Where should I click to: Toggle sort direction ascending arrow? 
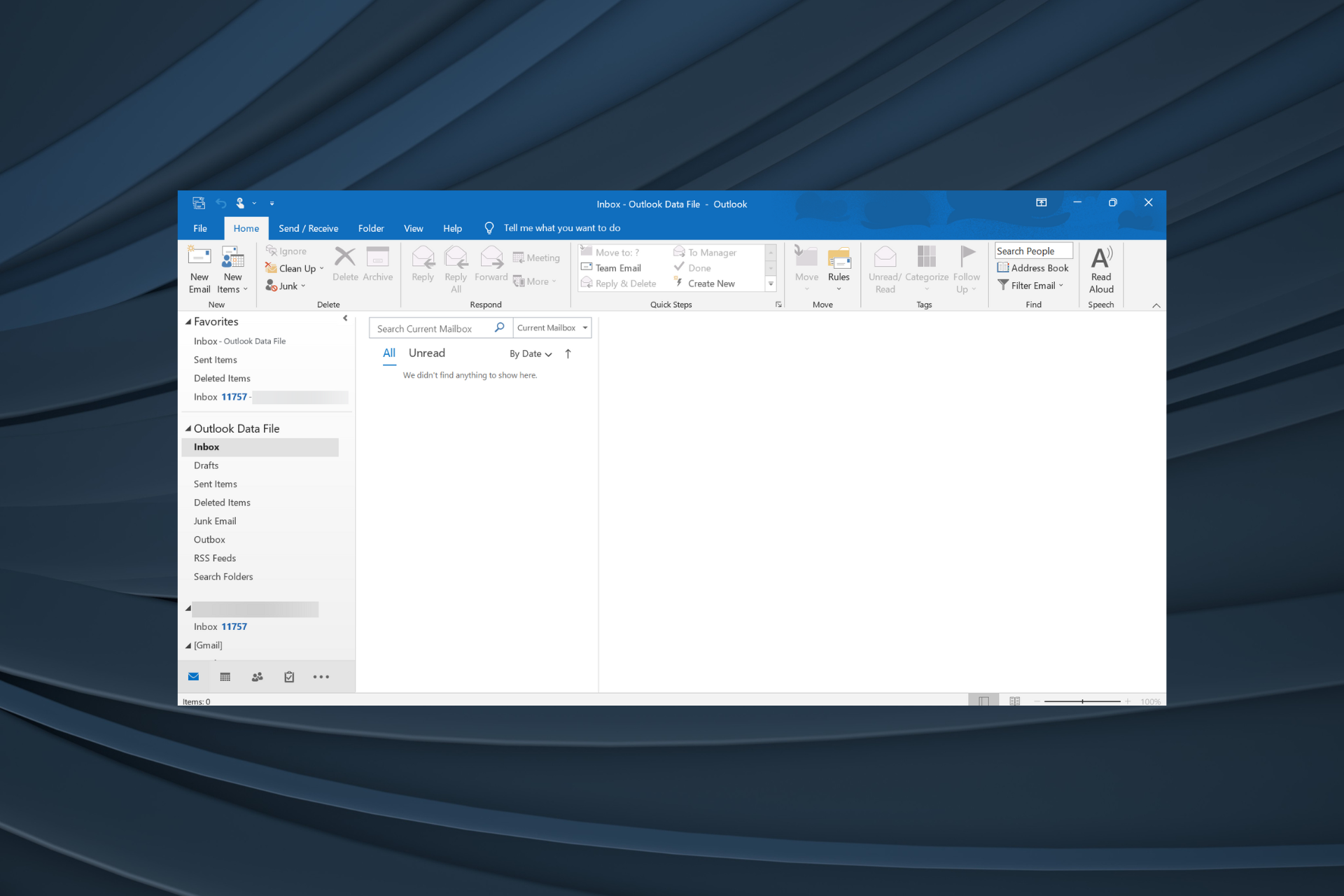coord(570,353)
